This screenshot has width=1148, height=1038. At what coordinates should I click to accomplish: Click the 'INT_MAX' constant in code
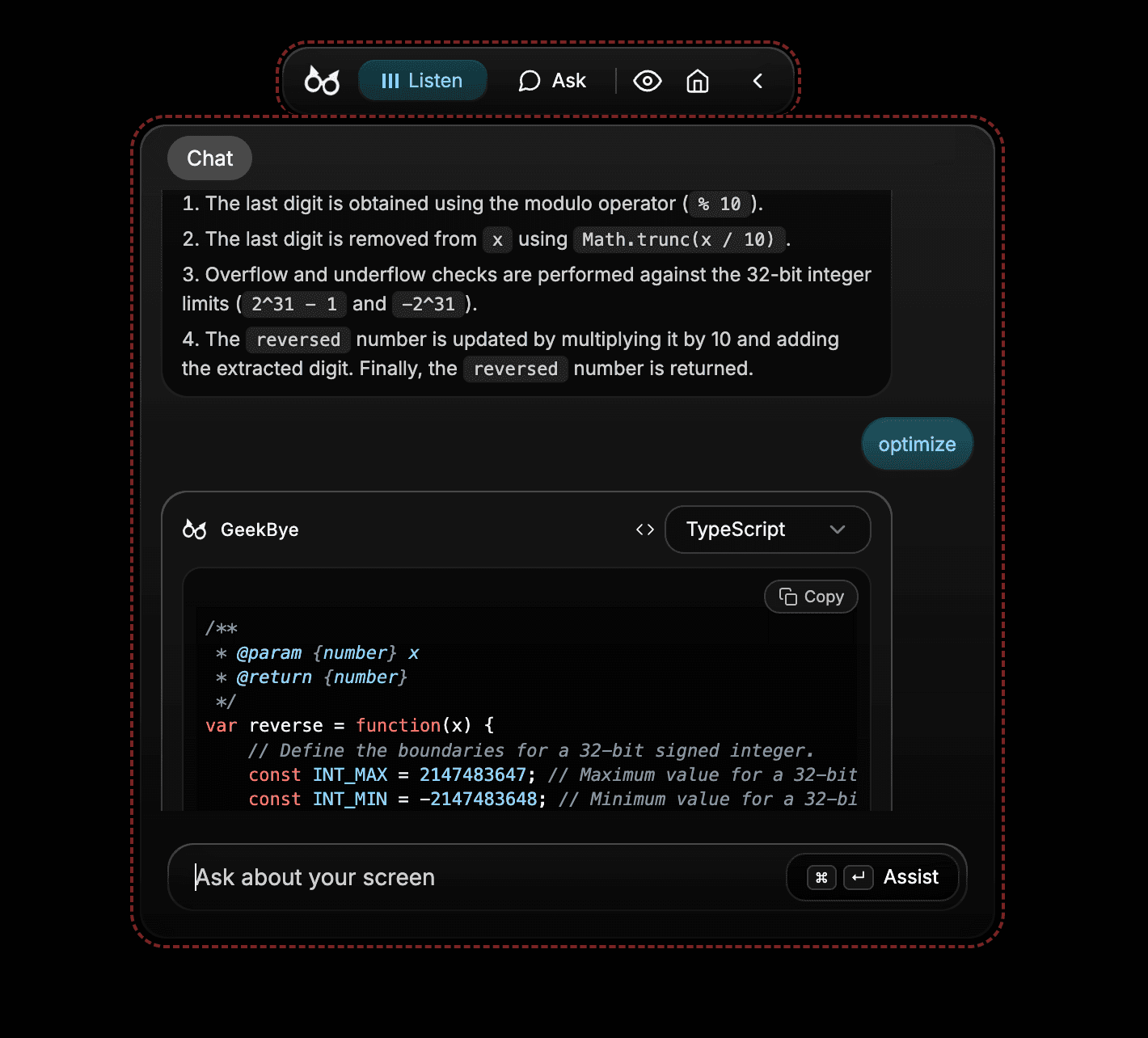pyautogui.click(x=350, y=774)
